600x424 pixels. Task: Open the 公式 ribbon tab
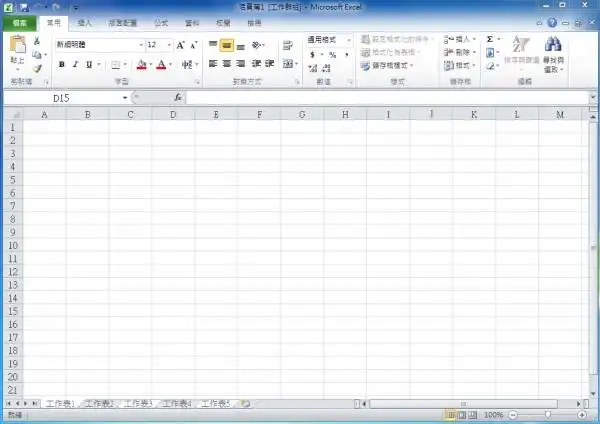coord(160,21)
